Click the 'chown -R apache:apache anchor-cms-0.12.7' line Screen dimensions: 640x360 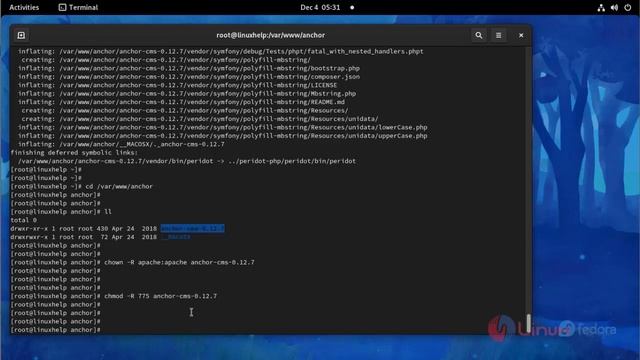pyautogui.click(x=132, y=262)
